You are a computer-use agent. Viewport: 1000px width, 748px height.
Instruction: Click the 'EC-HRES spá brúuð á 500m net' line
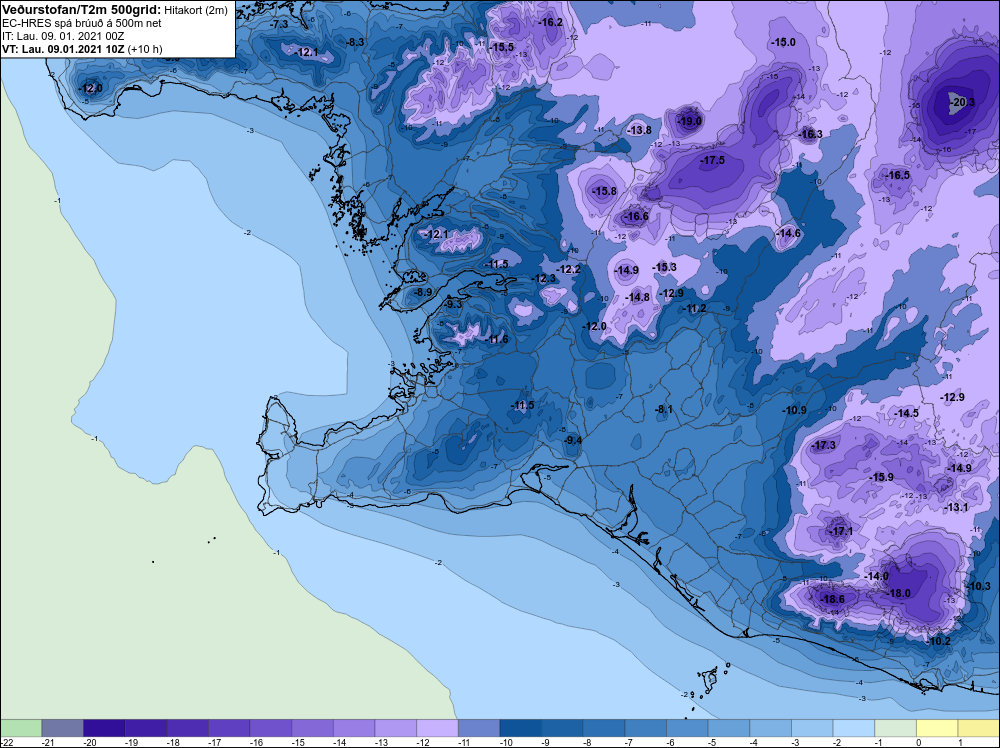82,23
